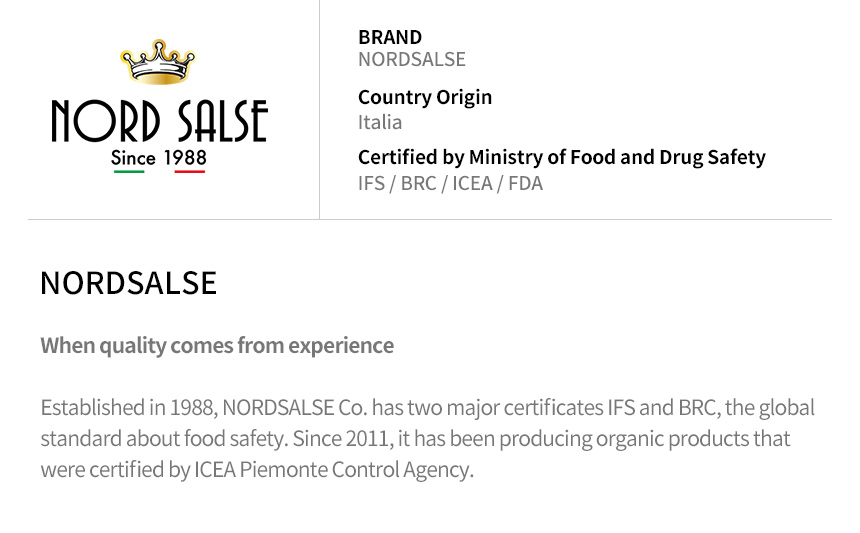Click the vertical divider beside the logo
Viewport: 860px width, 533px height.
coord(319,110)
